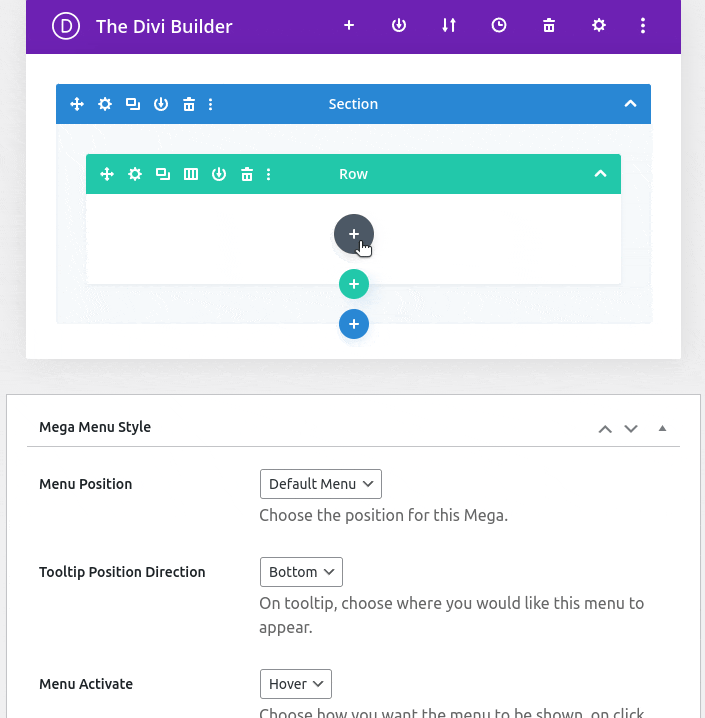Open the Menu Position dropdown
The height and width of the screenshot is (718, 705).
tap(320, 484)
